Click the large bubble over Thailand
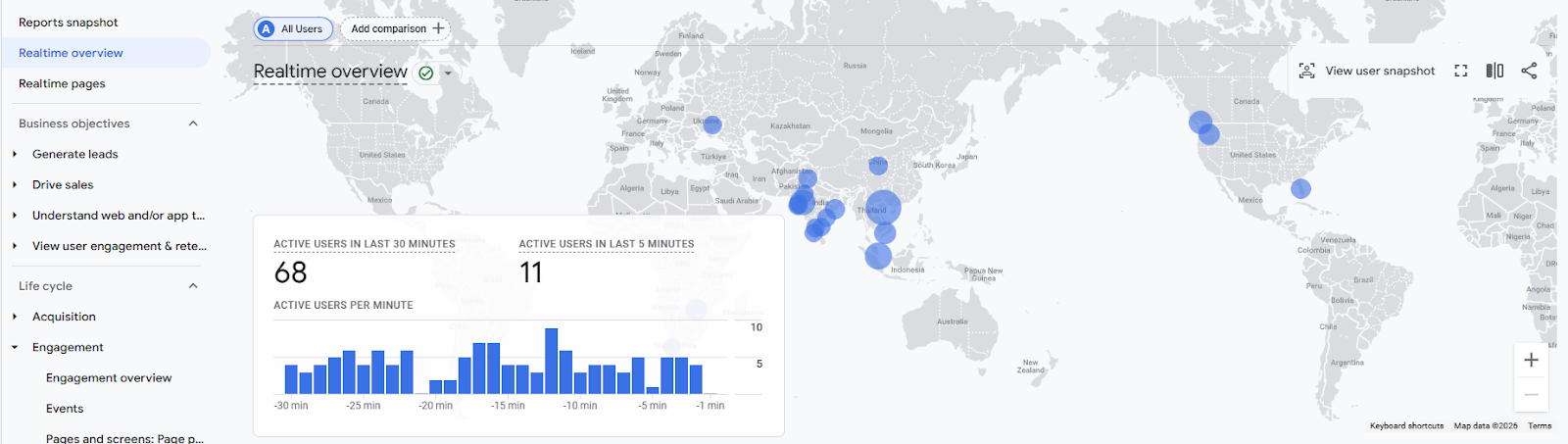 (883, 208)
